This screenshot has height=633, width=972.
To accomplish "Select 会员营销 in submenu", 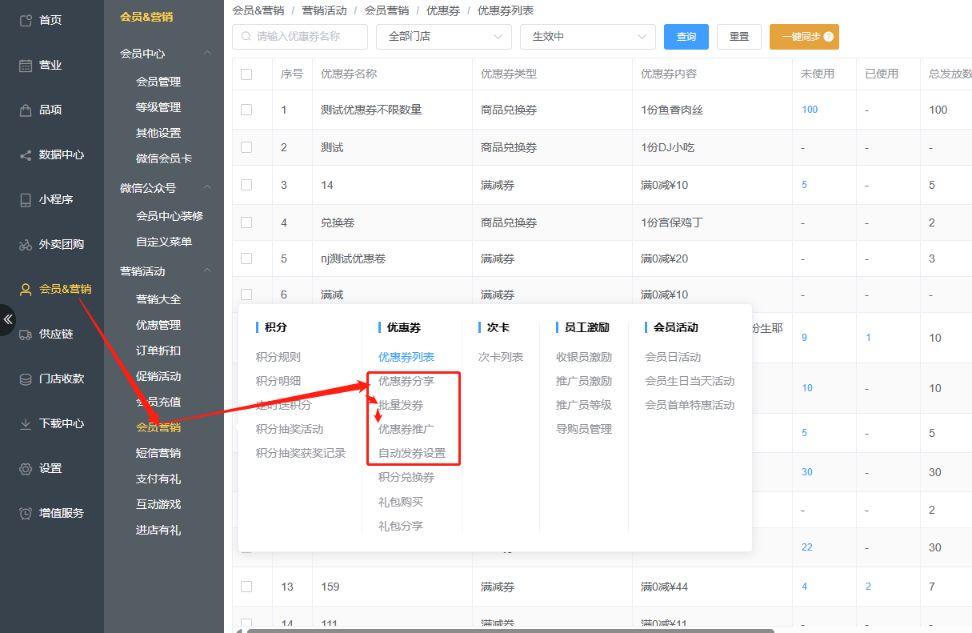I will pos(158,427).
